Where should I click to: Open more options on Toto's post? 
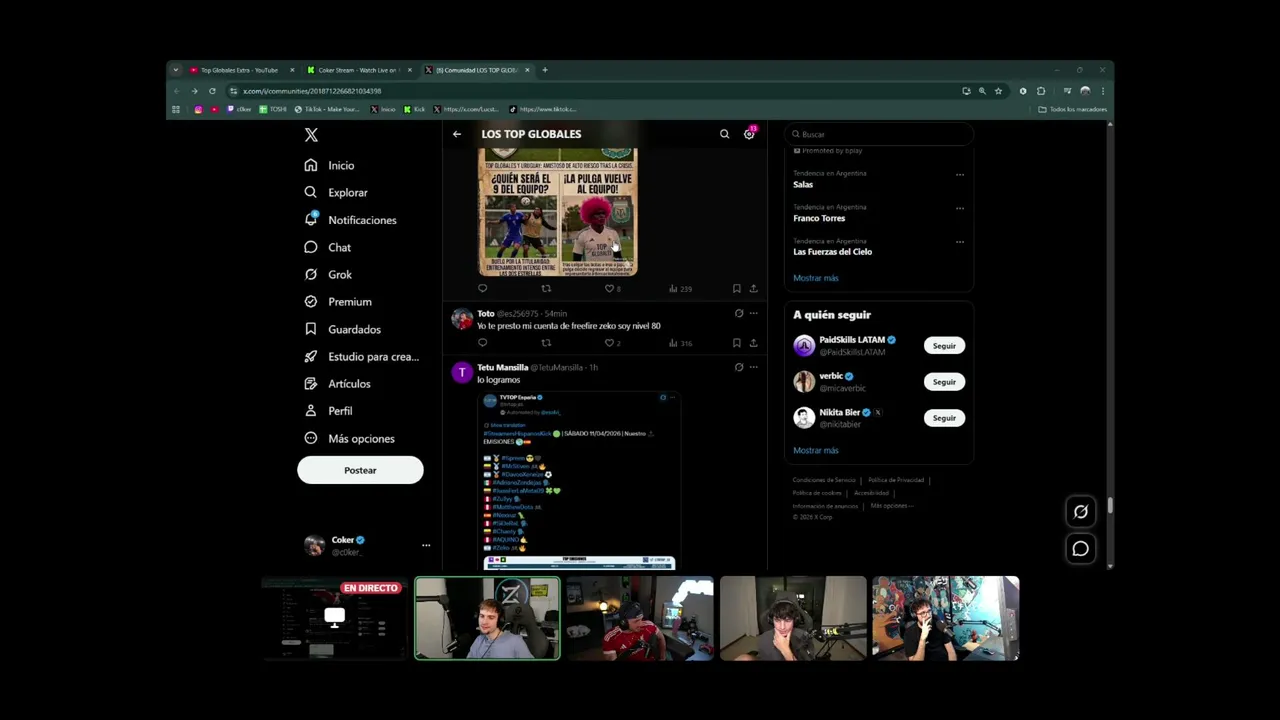[x=754, y=313]
